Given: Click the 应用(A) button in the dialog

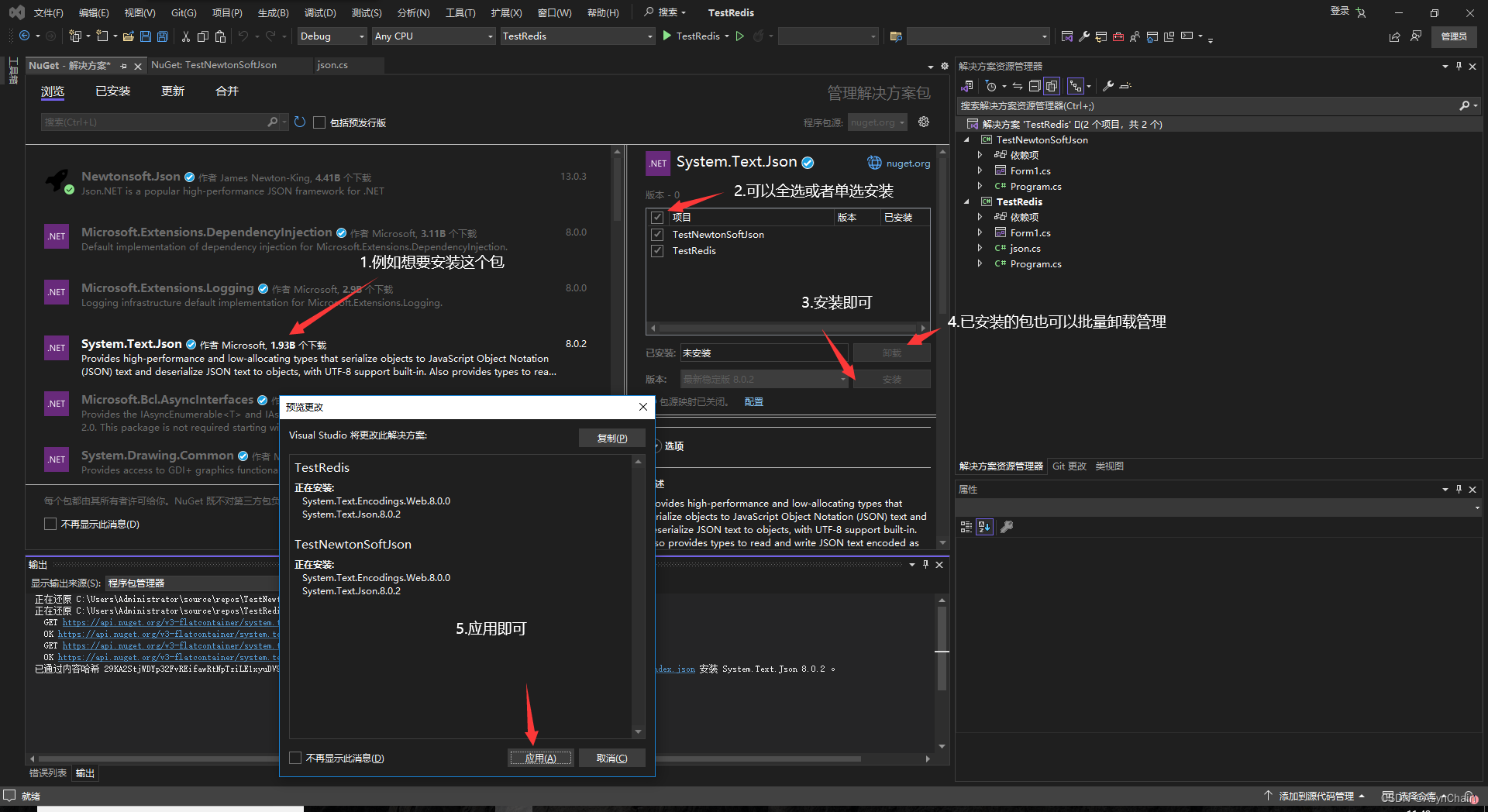Looking at the screenshot, I should click(x=540, y=758).
